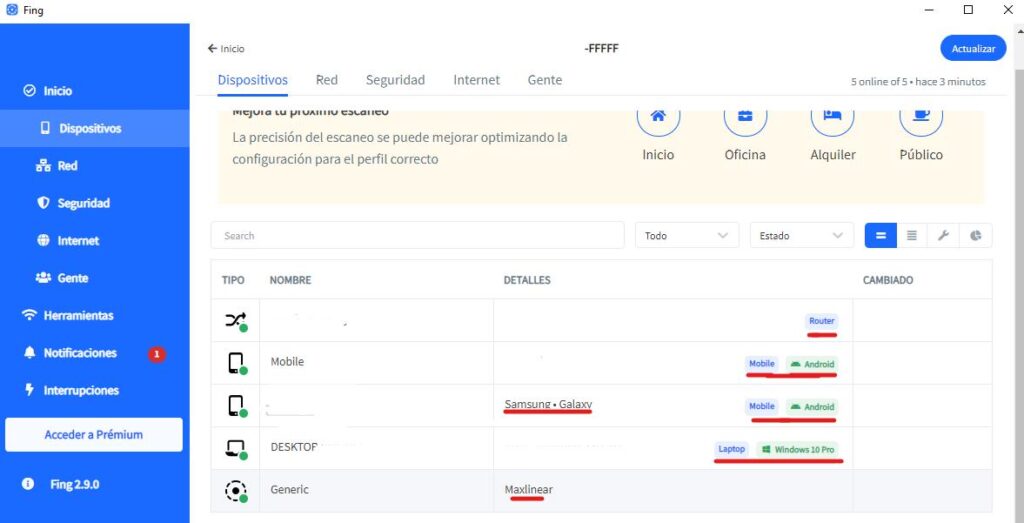Switch to the Red tab
The width and height of the screenshot is (1024, 523).
[x=327, y=80]
